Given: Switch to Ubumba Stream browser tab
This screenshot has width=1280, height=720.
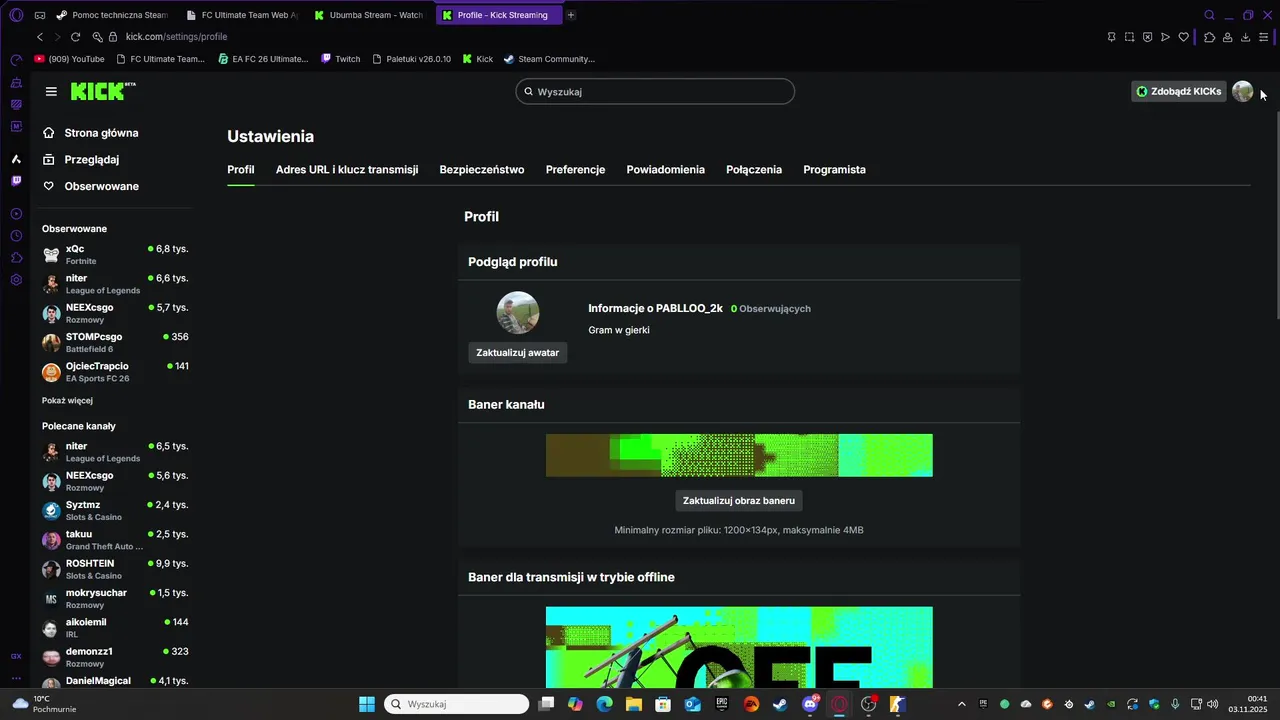Looking at the screenshot, I should coord(369,15).
